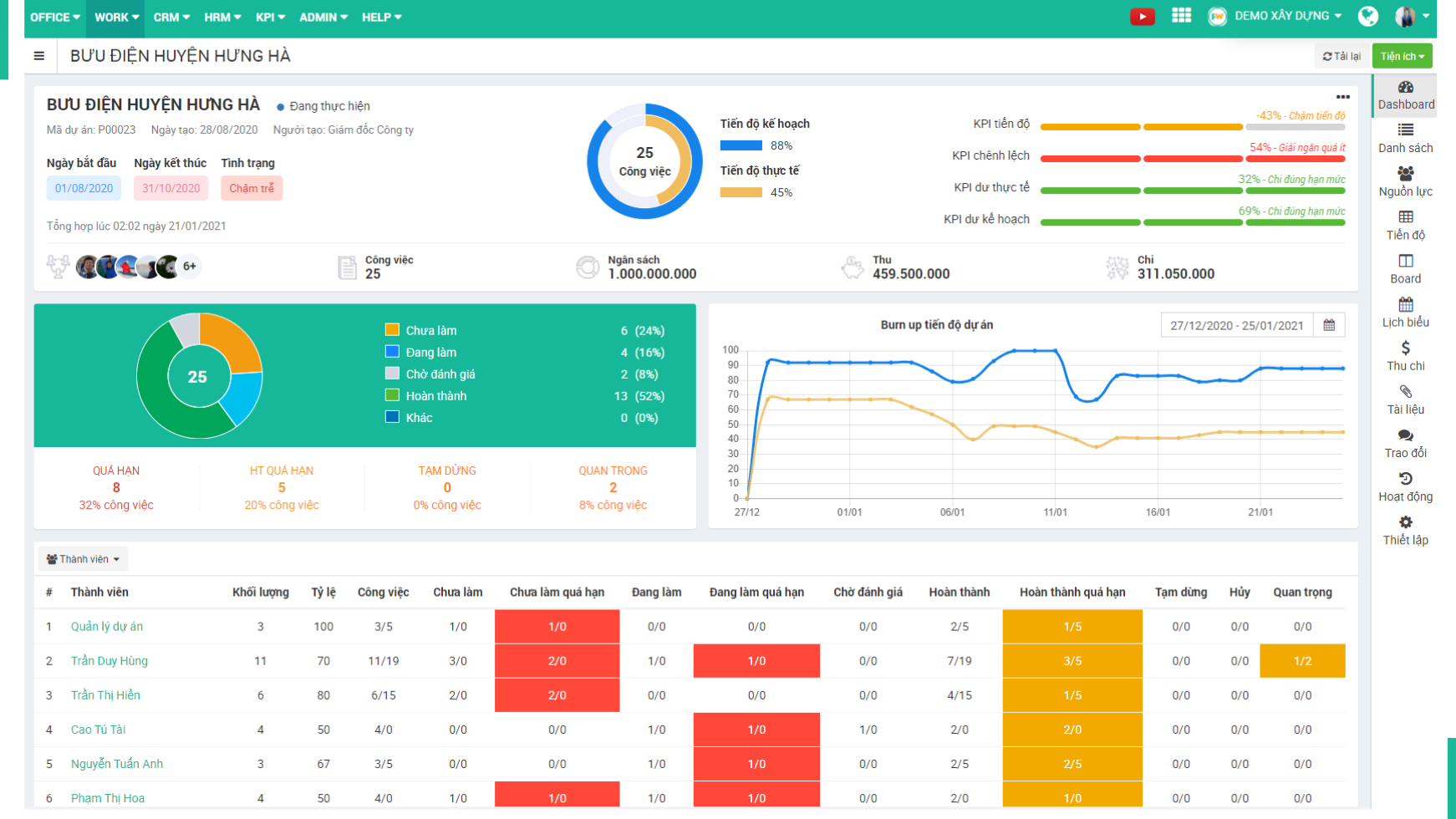Click the KPI chênh lệch progress bar
The height and width of the screenshot is (819, 1456).
tap(1193, 159)
